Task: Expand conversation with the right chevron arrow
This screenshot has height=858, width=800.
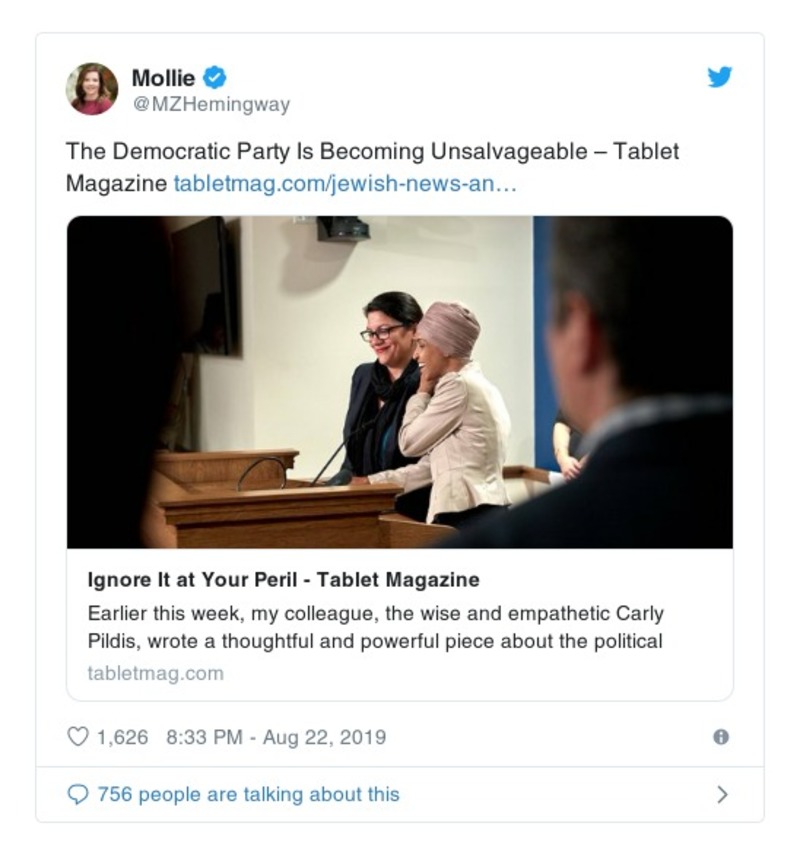Action: tap(722, 795)
